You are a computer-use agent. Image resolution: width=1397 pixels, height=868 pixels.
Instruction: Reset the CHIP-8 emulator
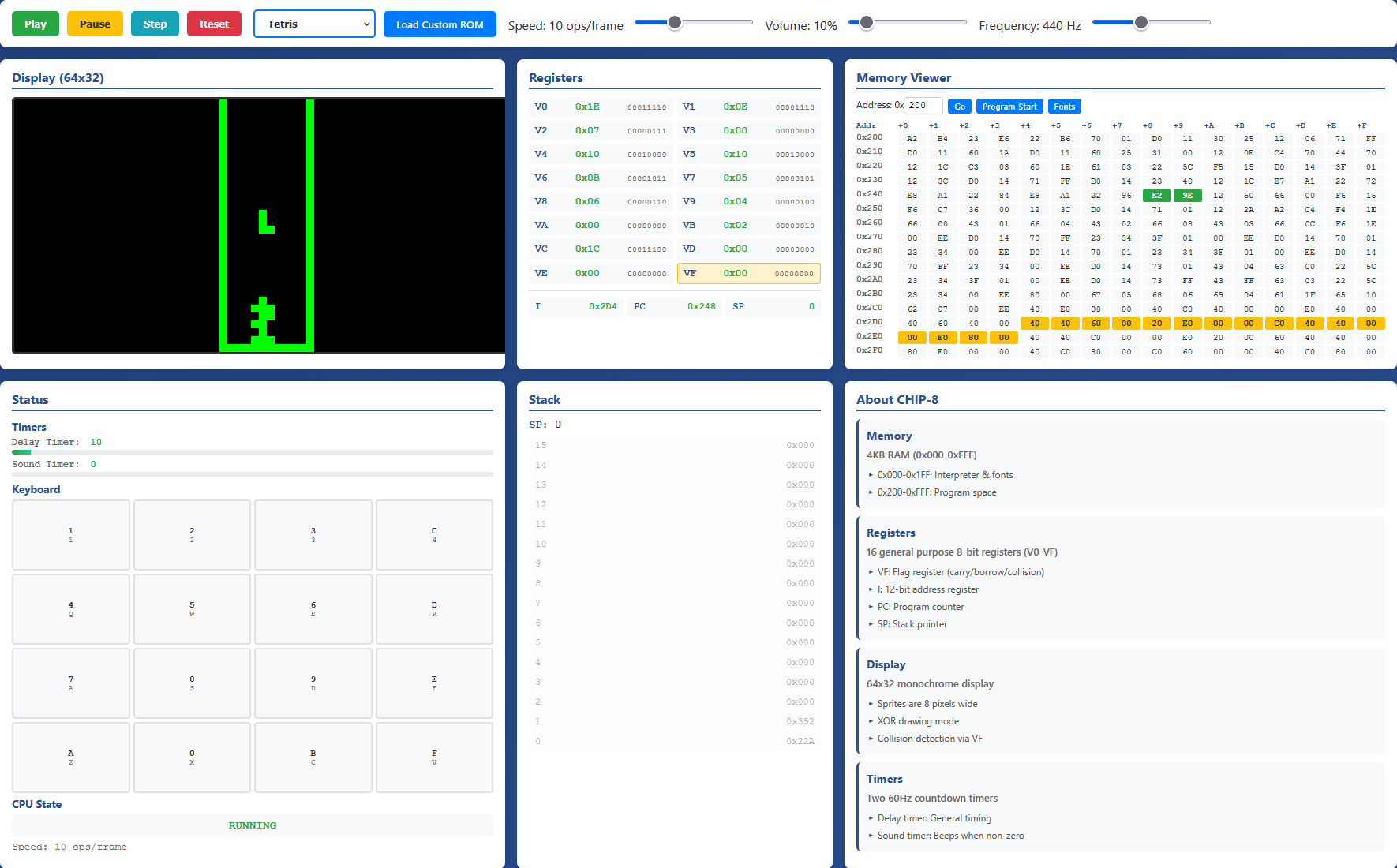pos(214,24)
